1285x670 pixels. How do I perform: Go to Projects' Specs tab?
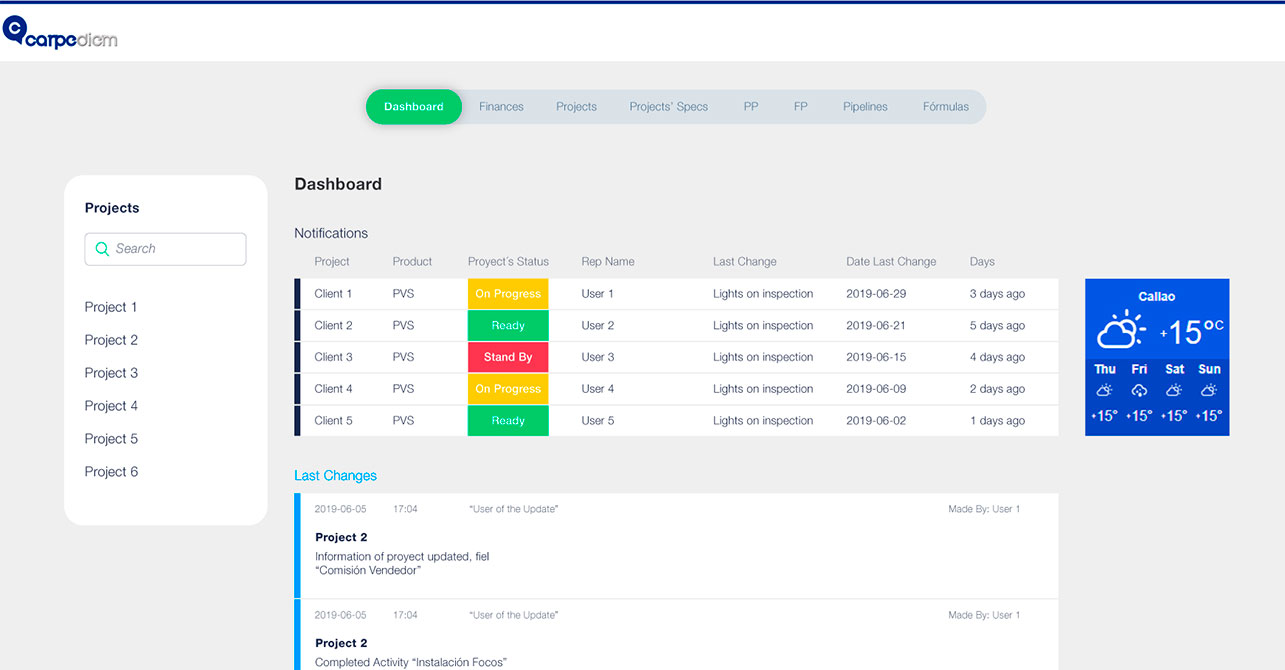pos(668,107)
